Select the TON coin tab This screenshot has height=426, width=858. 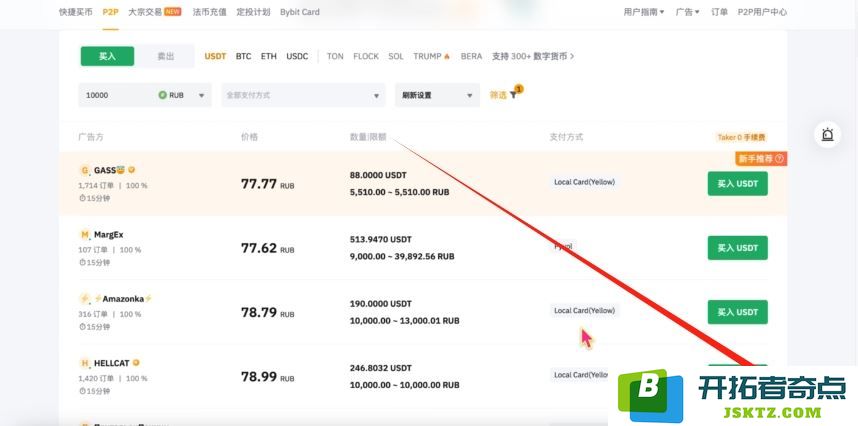click(335, 56)
